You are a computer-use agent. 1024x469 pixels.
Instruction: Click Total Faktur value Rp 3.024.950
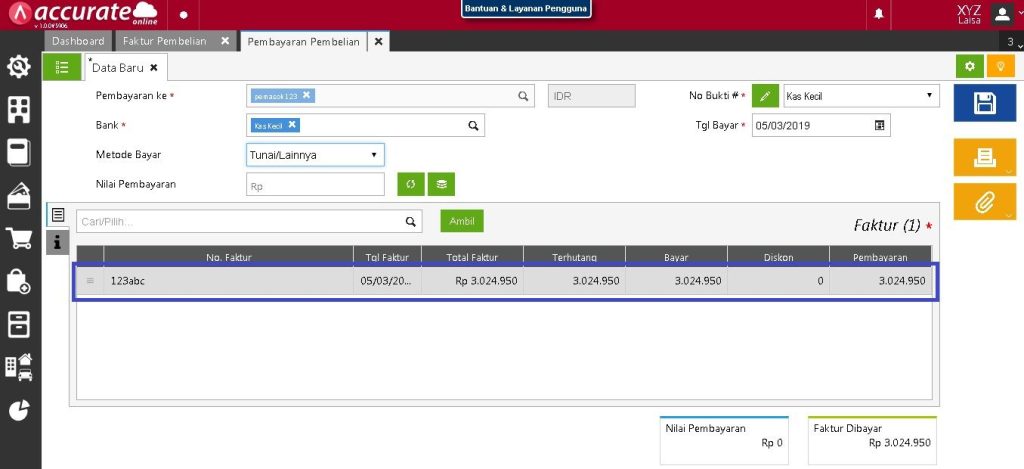(x=473, y=281)
